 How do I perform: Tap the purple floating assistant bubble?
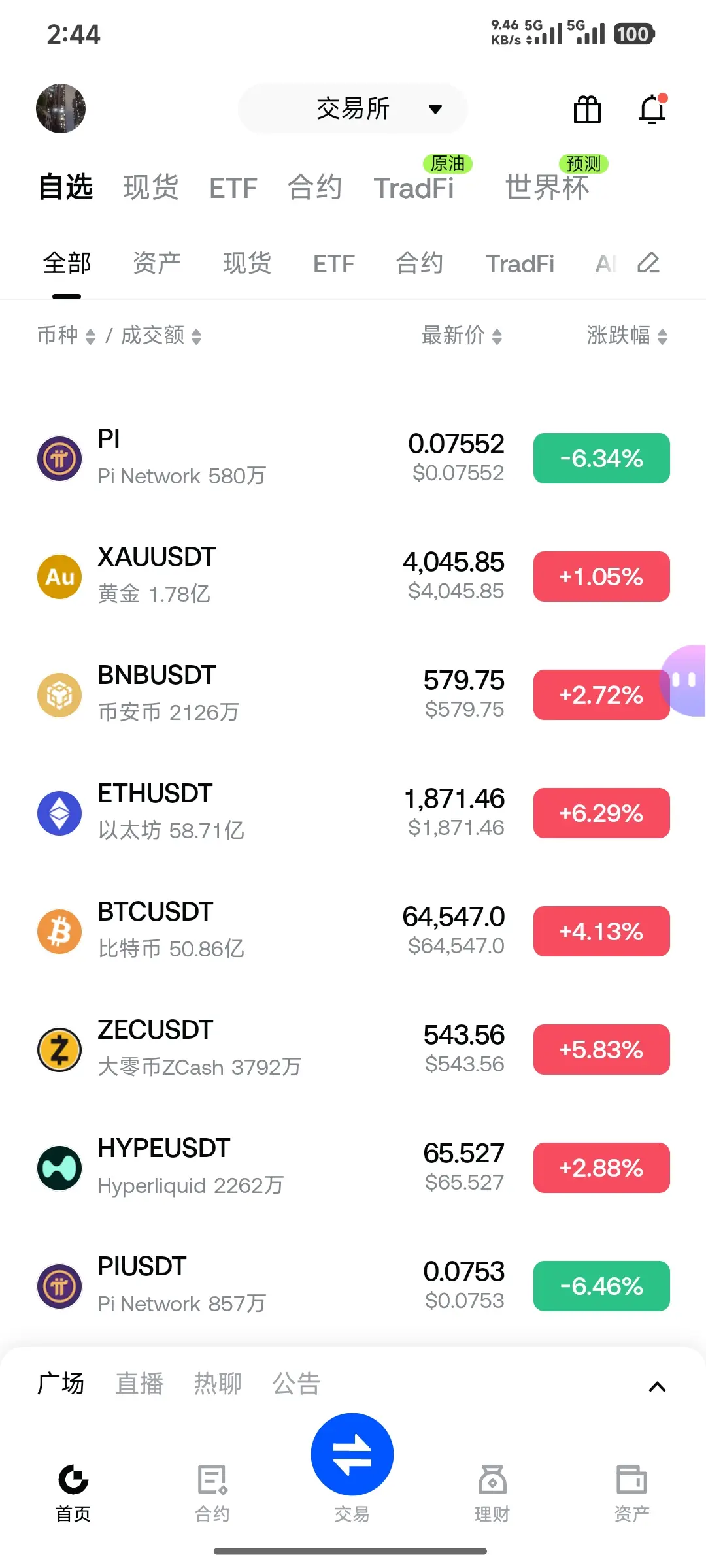(x=684, y=681)
